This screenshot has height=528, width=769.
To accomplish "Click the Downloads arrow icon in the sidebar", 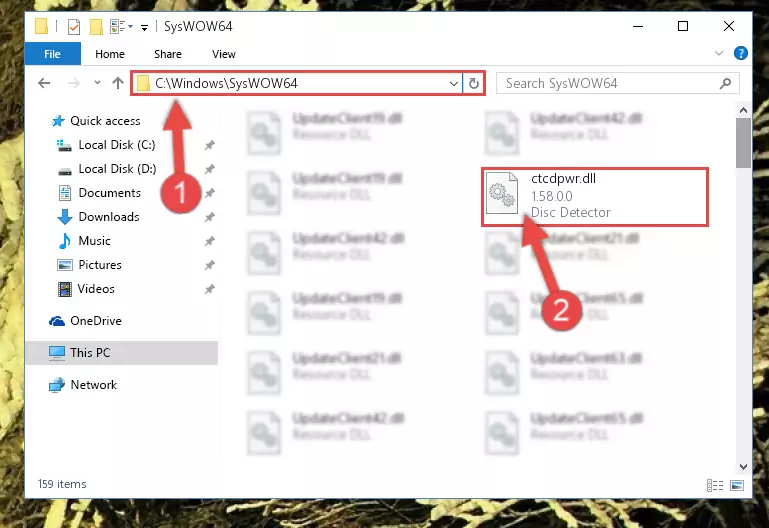I will pos(65,217).
